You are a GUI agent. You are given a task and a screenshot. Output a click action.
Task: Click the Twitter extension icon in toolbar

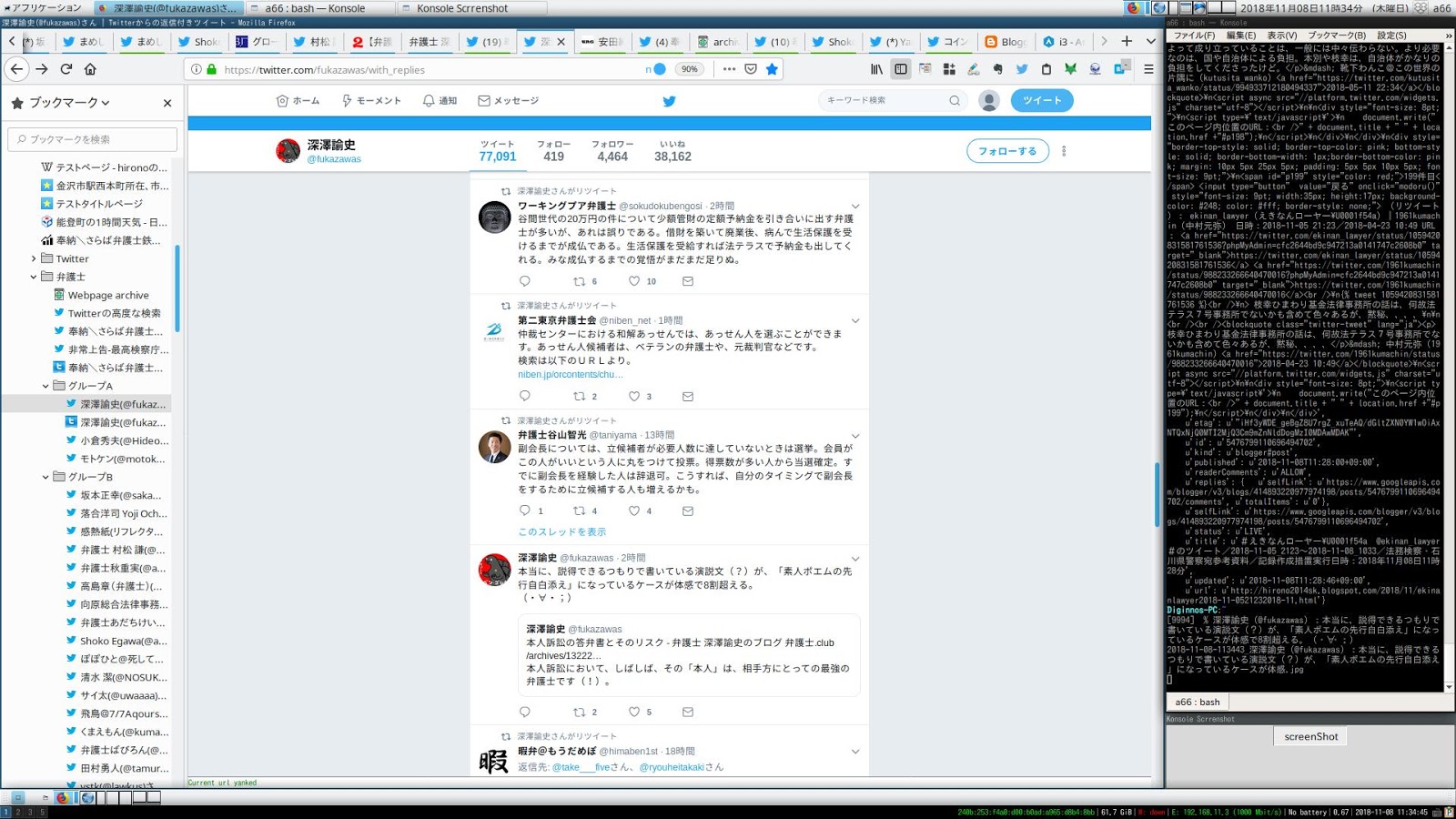click(1022, 69)
